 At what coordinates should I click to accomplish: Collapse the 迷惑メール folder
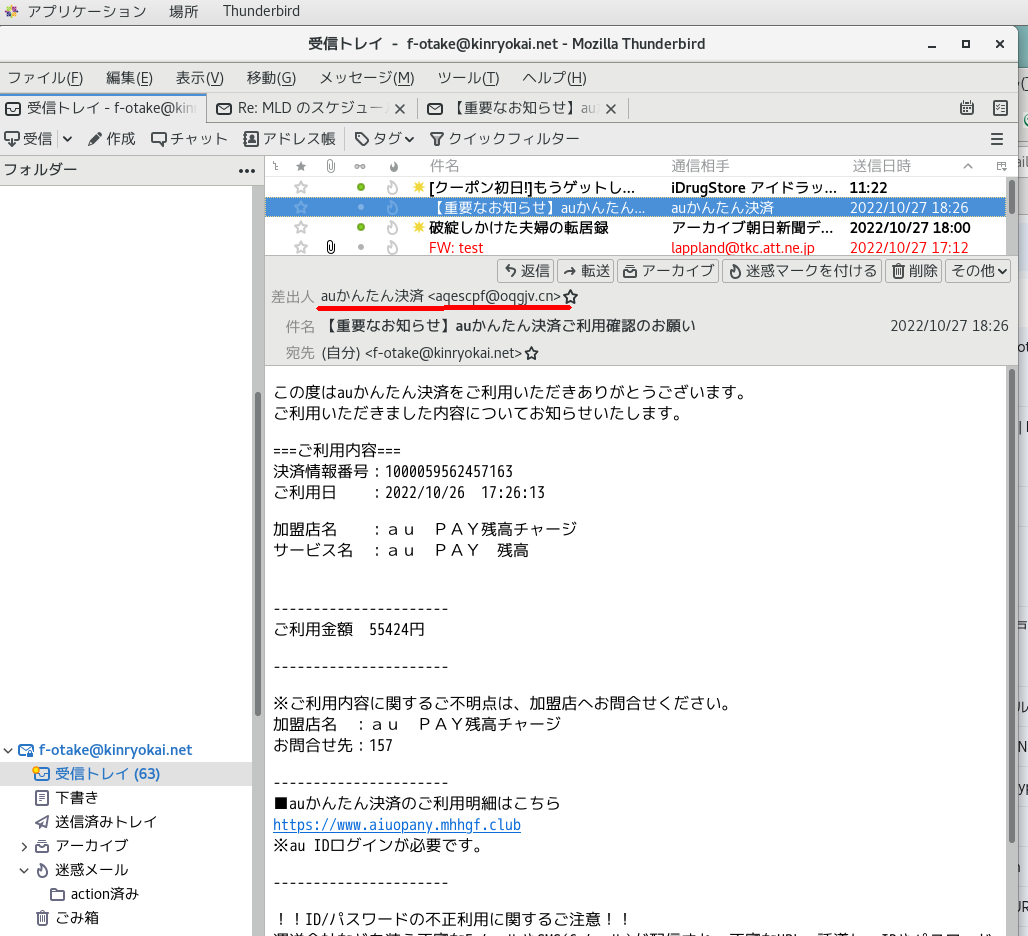click(x=24, y=870)
